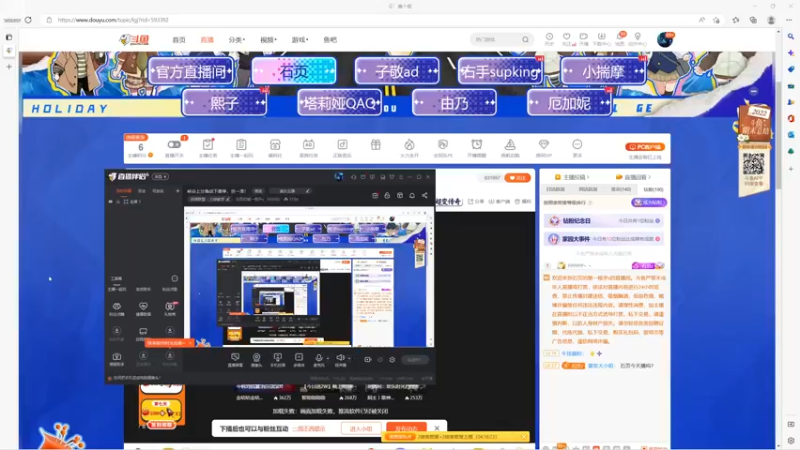Open watch history clock icon
The image size is (800, 450).
[549, 37]
